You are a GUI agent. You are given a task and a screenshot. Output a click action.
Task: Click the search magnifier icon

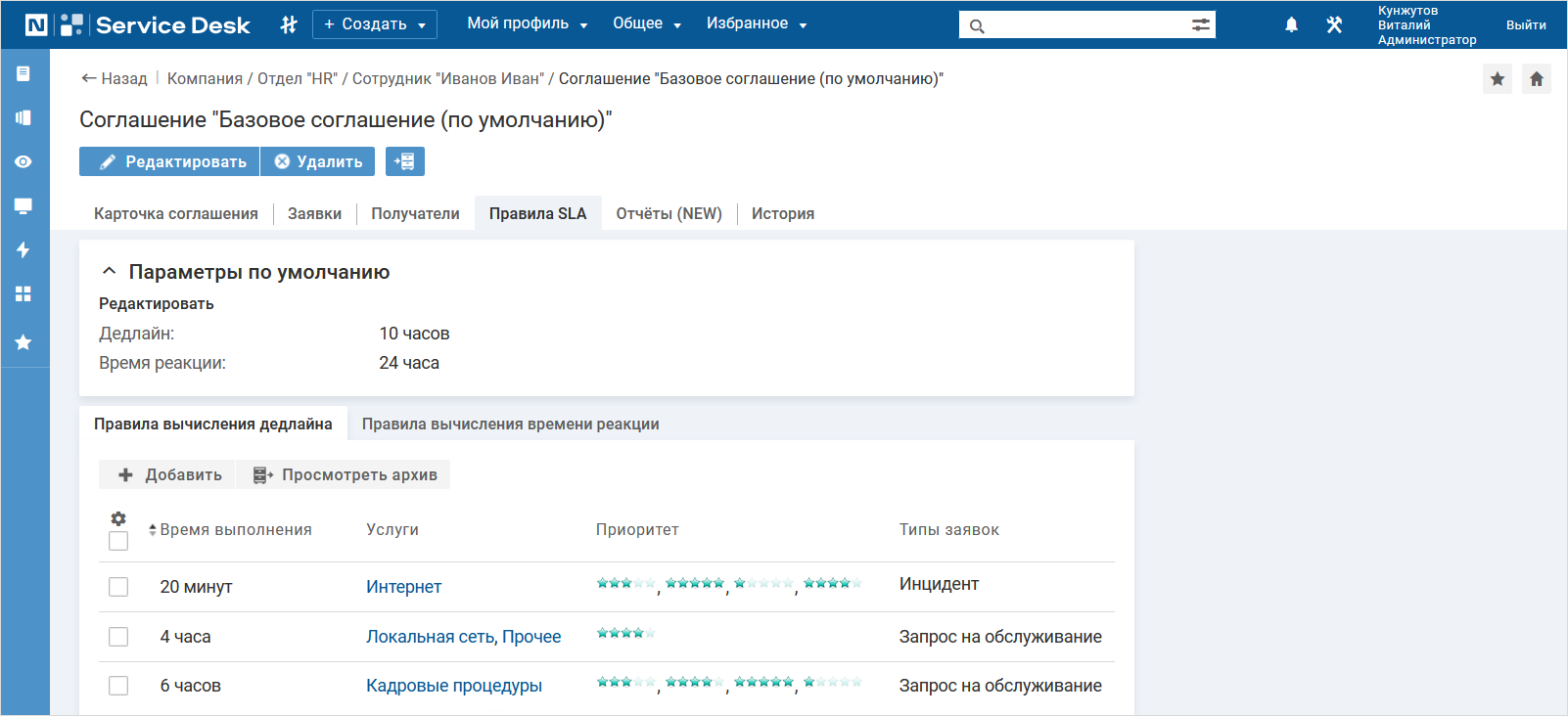[977, 26]
